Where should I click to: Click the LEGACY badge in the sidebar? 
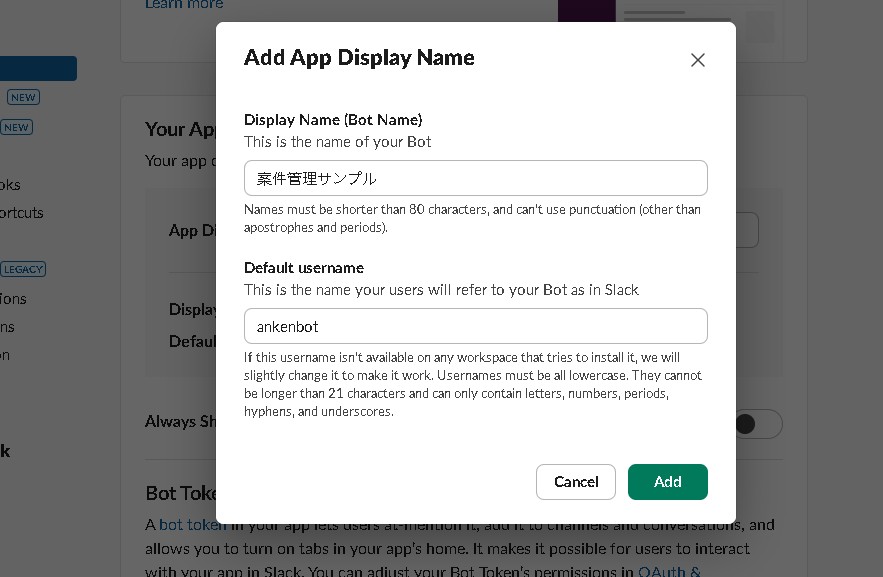23,269
